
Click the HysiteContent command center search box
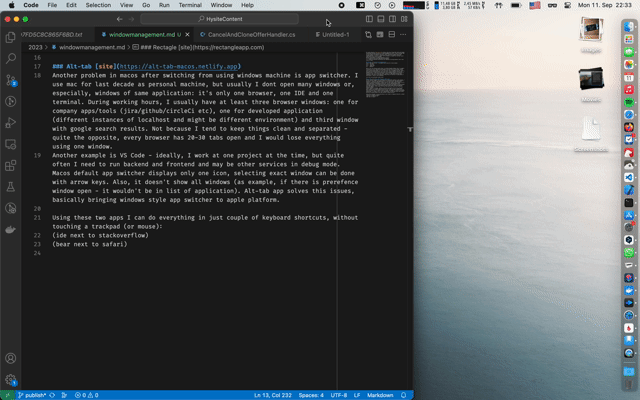click(x=232, y=19)
